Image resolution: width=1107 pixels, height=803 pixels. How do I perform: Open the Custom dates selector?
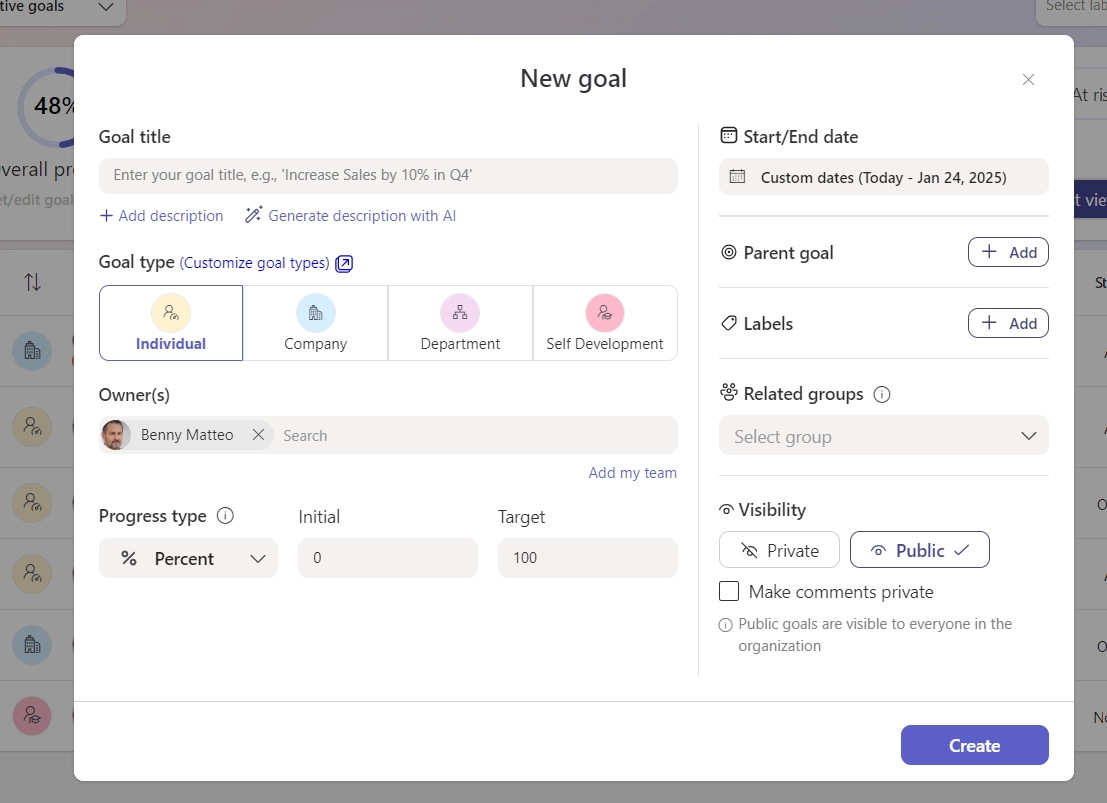pos(883,177)
